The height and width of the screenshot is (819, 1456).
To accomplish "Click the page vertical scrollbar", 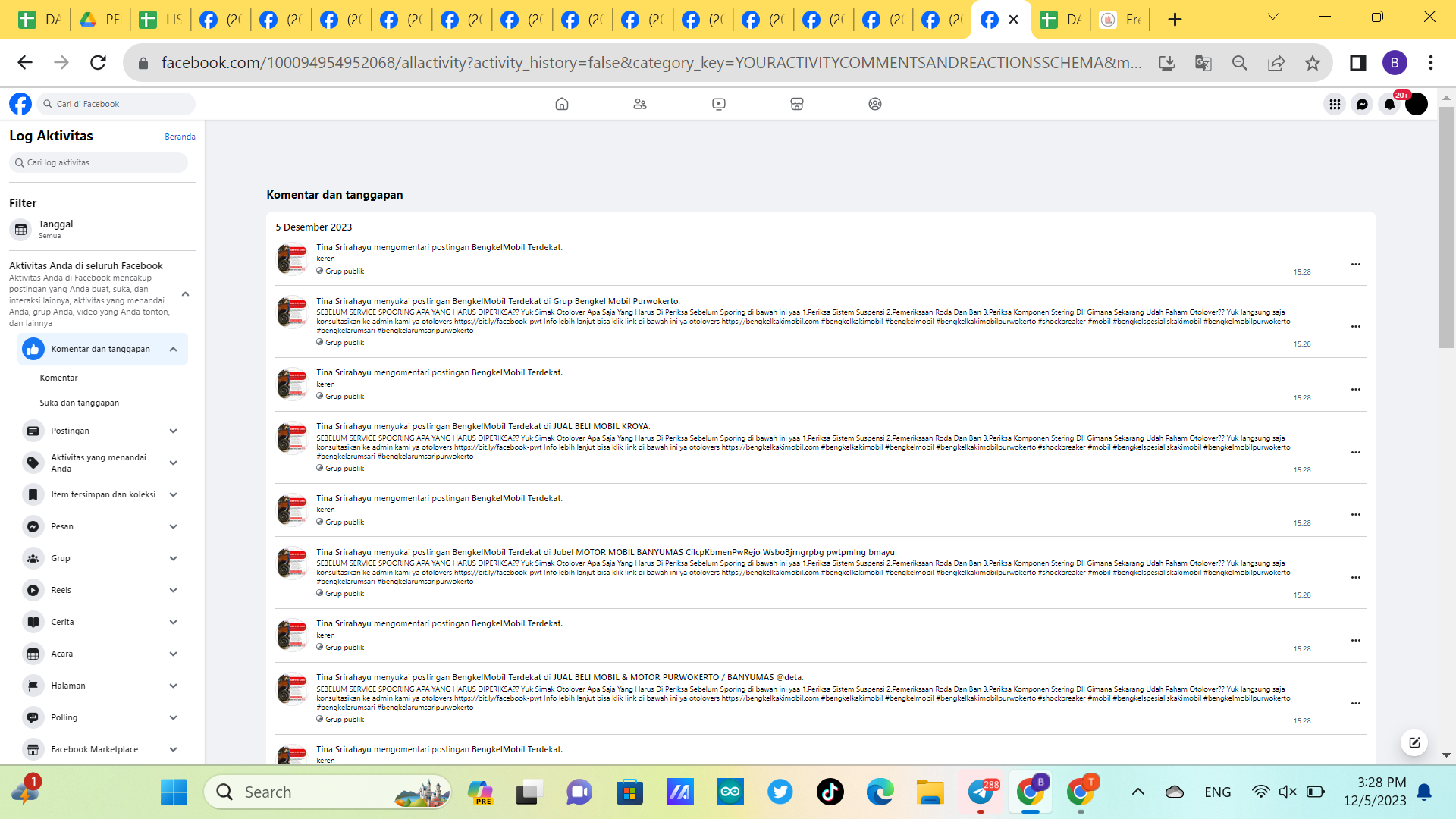I will pos(1446,227).
